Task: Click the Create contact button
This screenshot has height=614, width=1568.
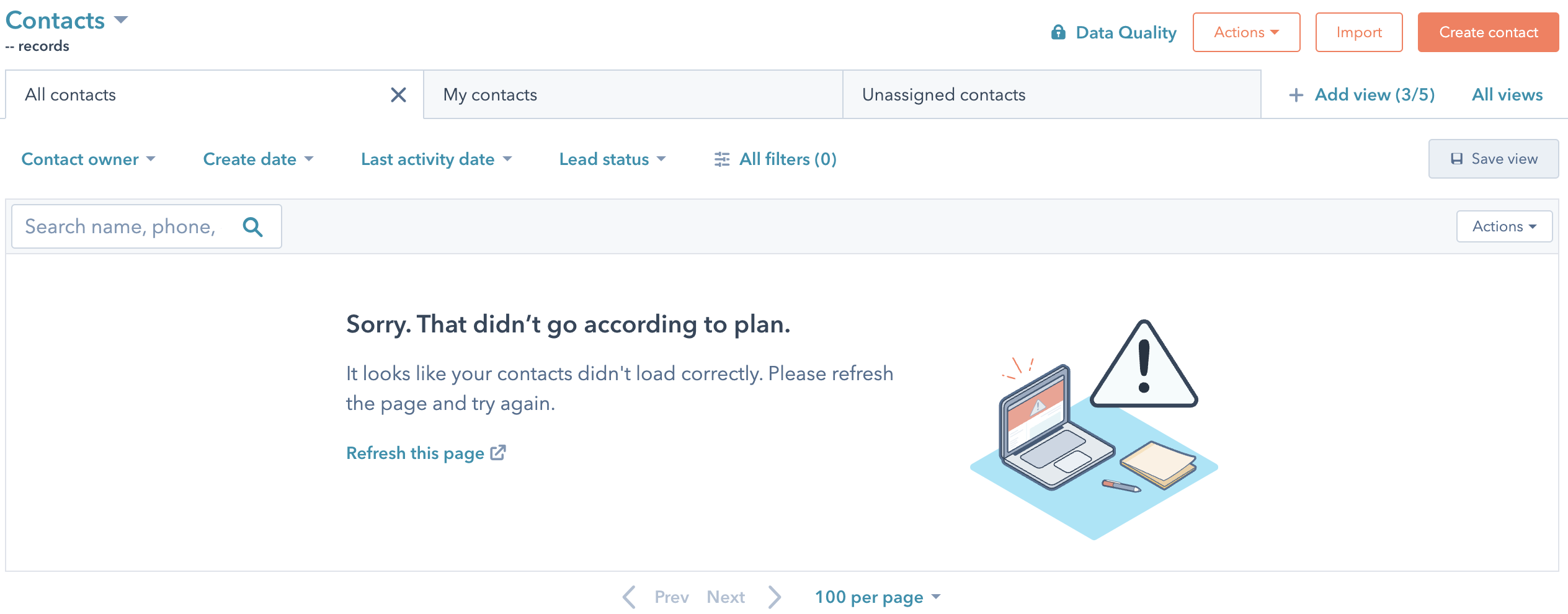Action: [x=1488, y=32]
